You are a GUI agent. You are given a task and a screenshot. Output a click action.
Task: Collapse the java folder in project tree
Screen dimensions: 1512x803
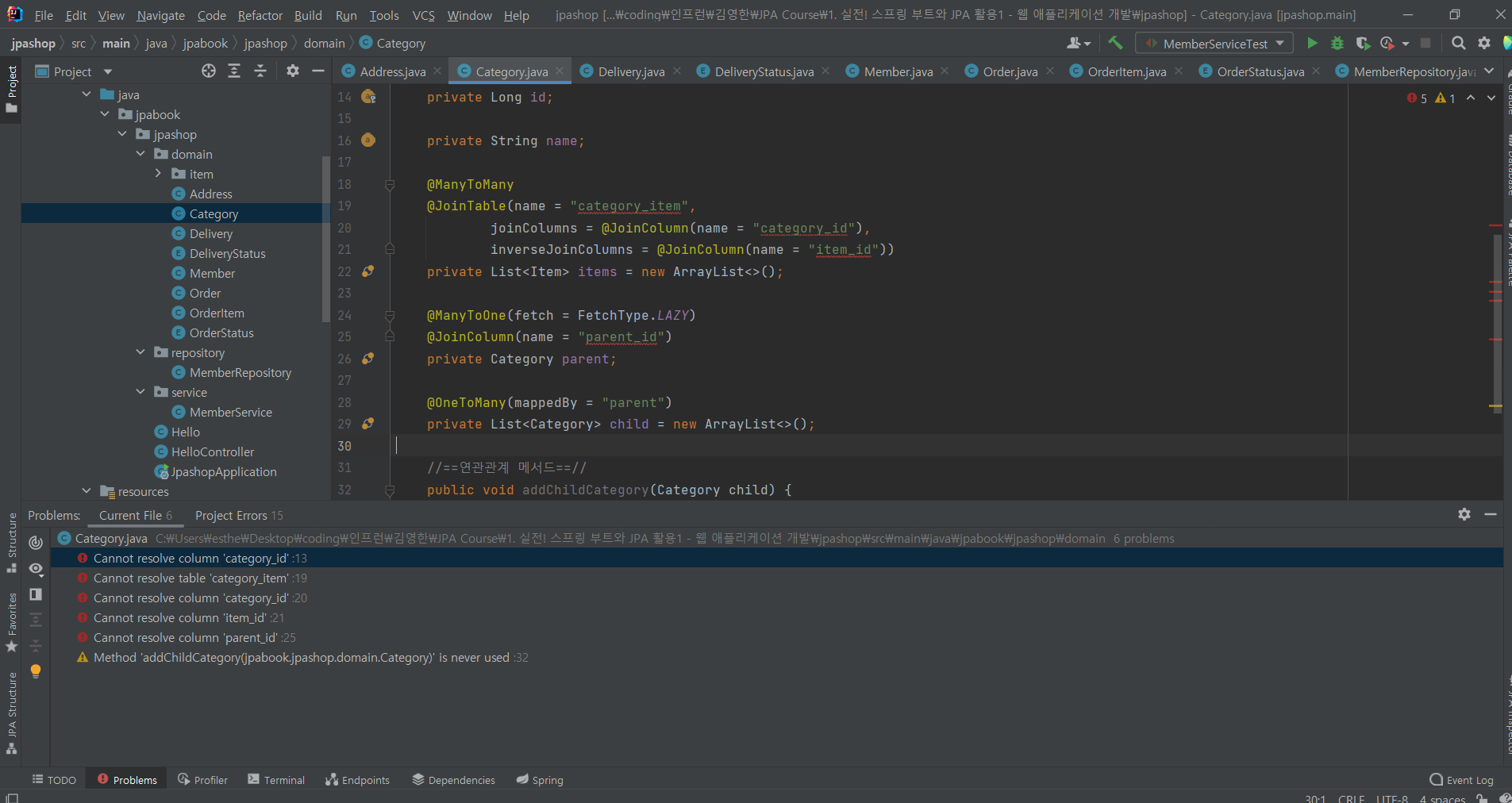(87, 94)
